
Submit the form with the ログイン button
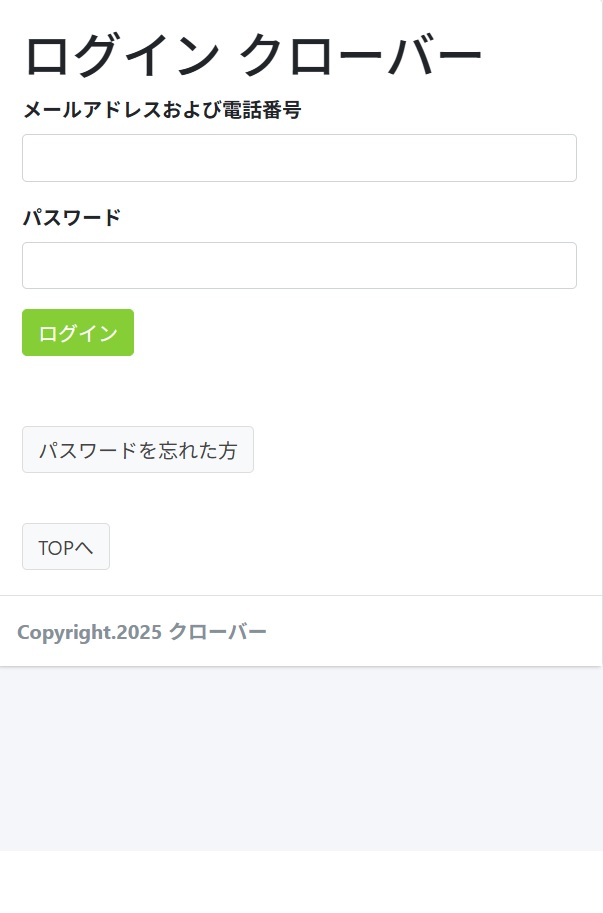pos(78,333)
